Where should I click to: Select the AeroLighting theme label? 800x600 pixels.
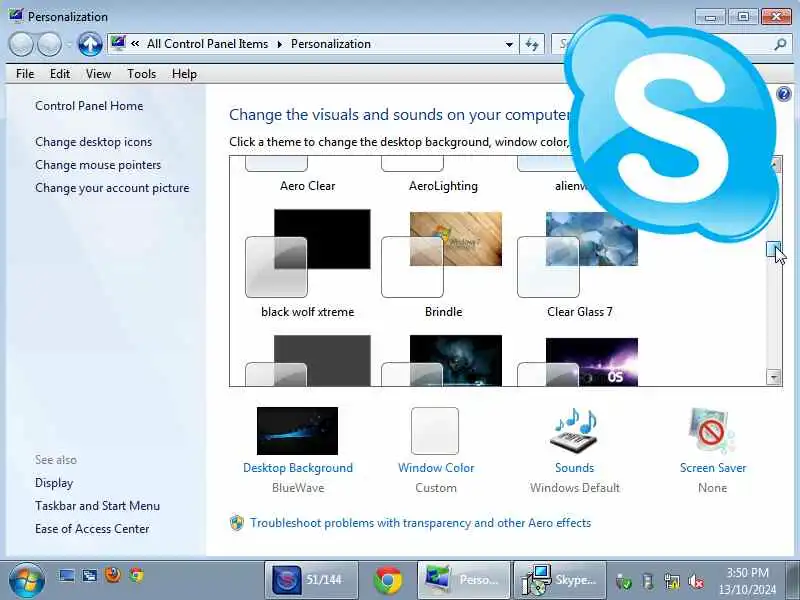[443, 186]
